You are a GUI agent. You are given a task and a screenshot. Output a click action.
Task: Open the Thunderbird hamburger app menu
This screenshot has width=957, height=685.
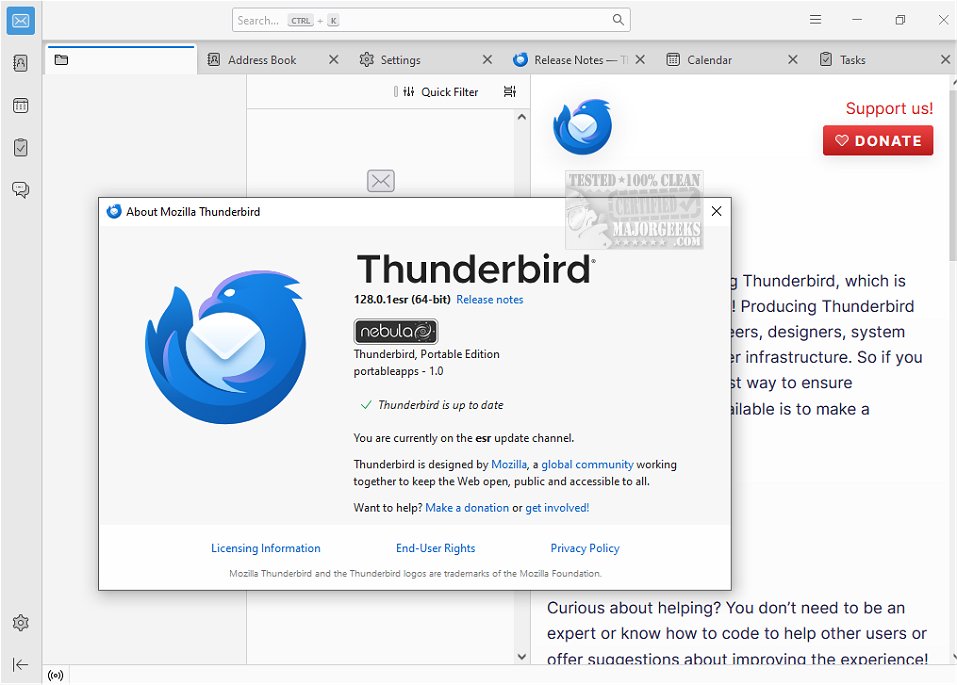point(815,20)
